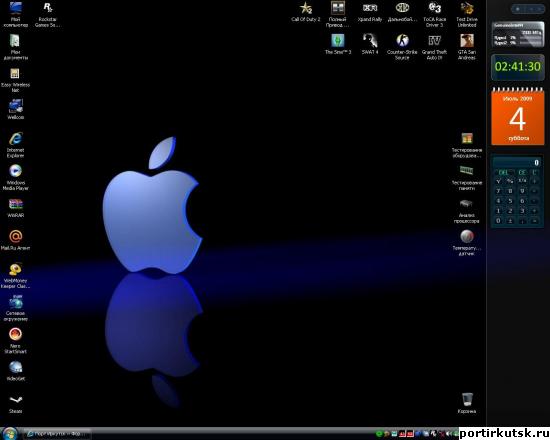Image resolution: width=550 pixels, height=440 pixels.
Task: Click the square root calculator key
Action: point(498,181)
